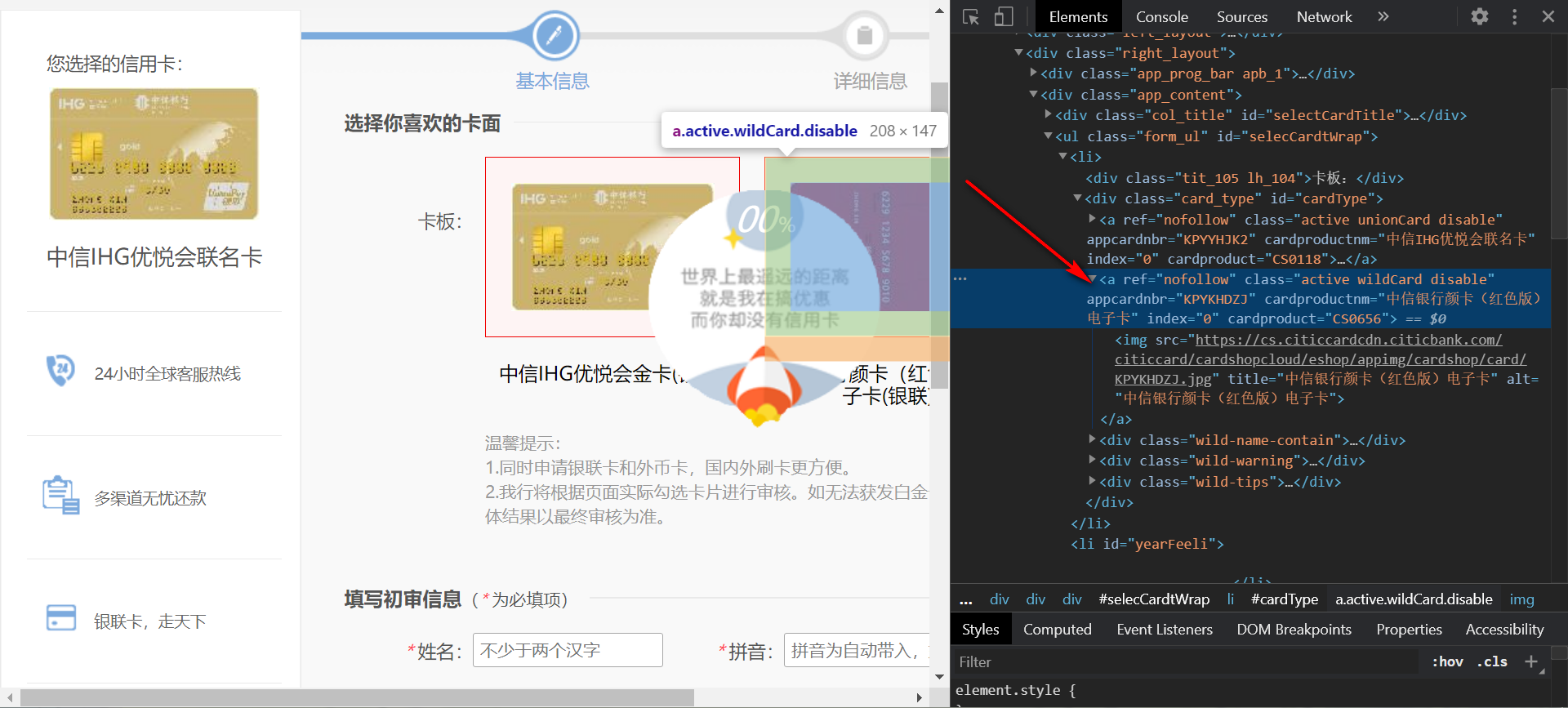Viewport: 1568px width, 708px height.
Task: Collapse the app_content div node
Action: 1033,94
